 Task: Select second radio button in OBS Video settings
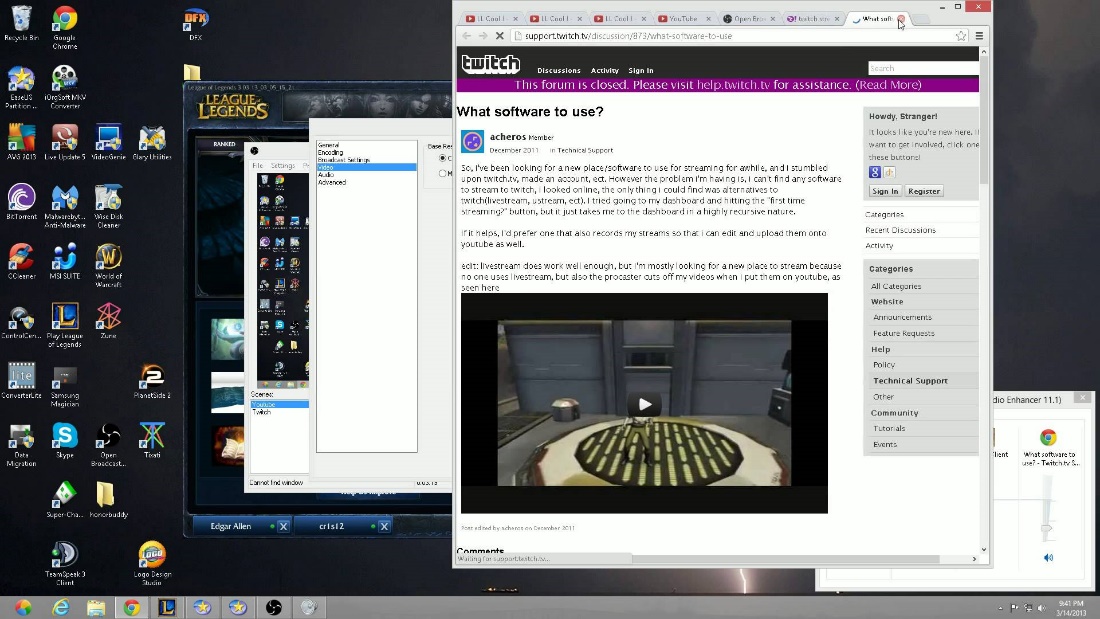[x=443, y=173]
